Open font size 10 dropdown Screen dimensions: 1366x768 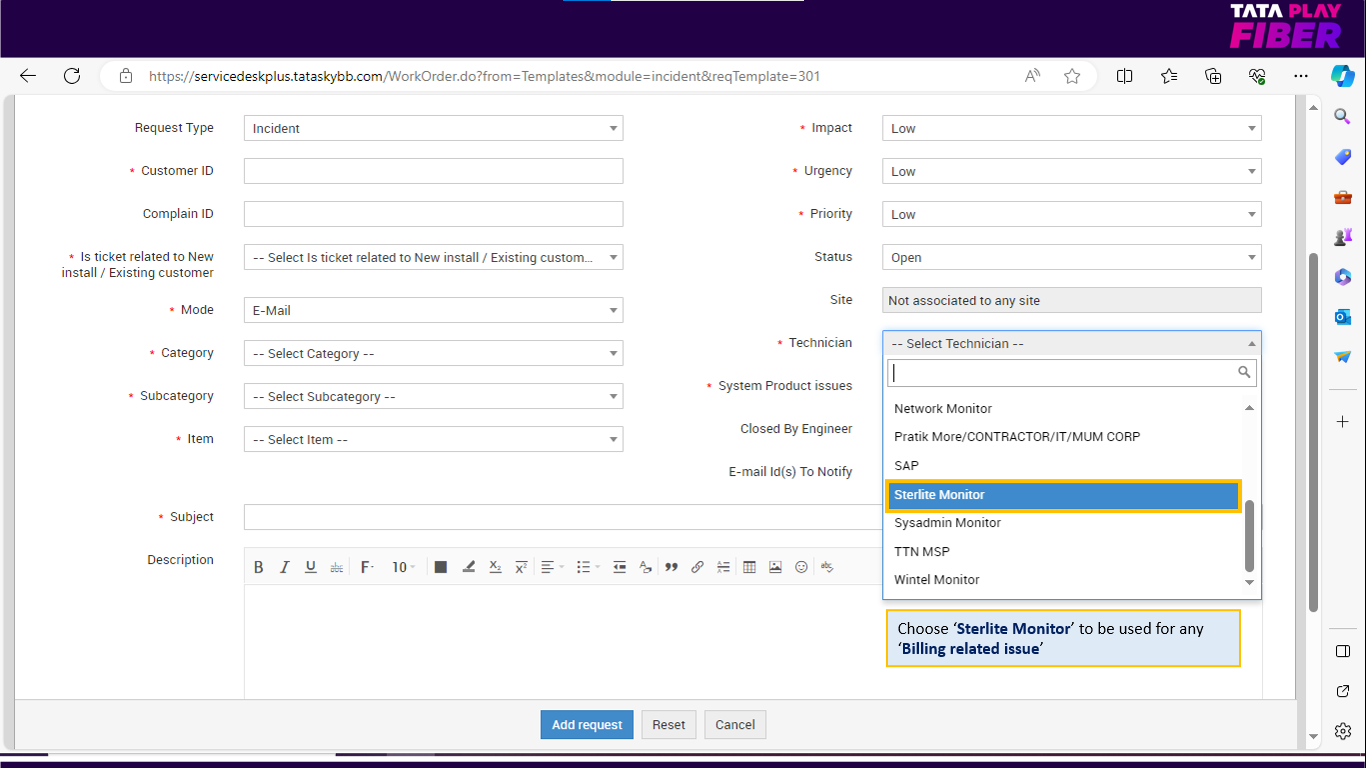[x=404, y=567]
